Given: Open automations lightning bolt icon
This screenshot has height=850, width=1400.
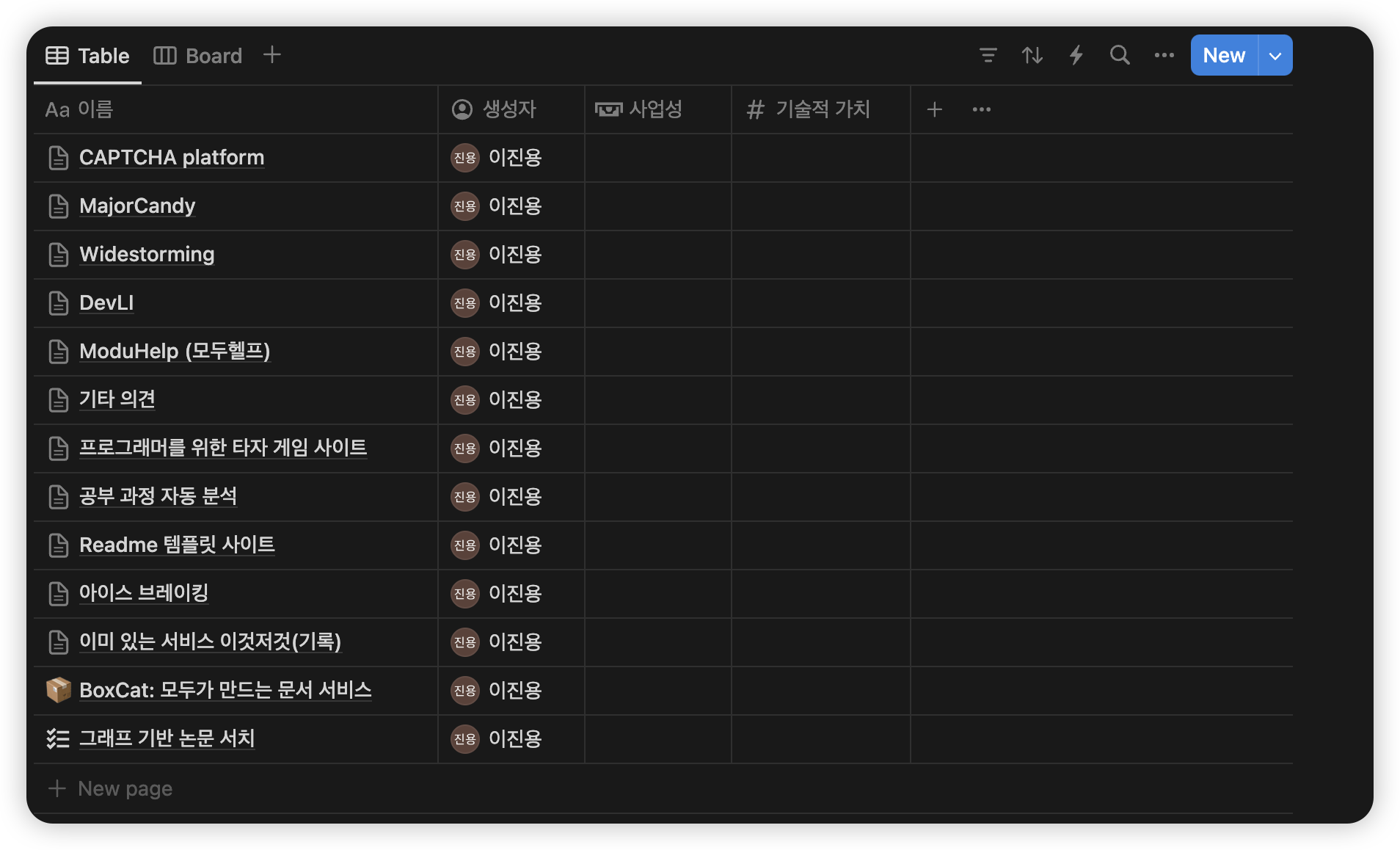Looking at the screenshot, I should [x=1076, y=55].
